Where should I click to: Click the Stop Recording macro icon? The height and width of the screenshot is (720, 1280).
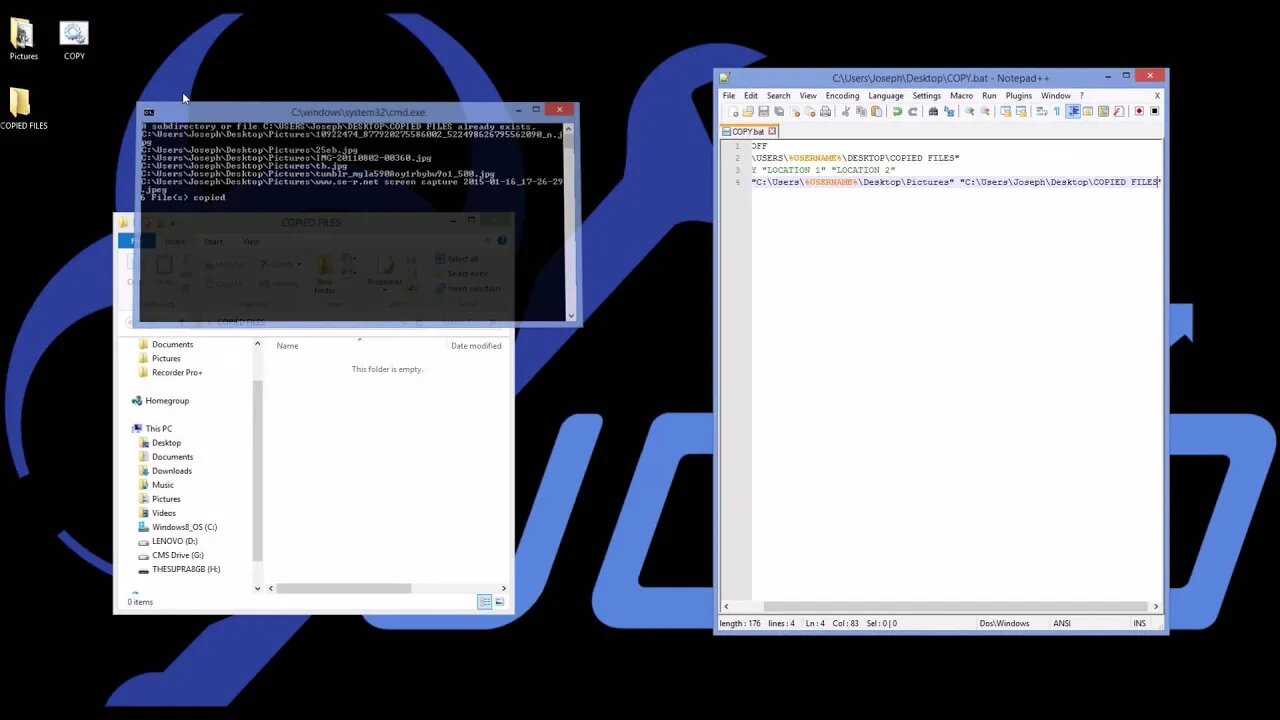pyautogui.click(x=1155, y=111)
